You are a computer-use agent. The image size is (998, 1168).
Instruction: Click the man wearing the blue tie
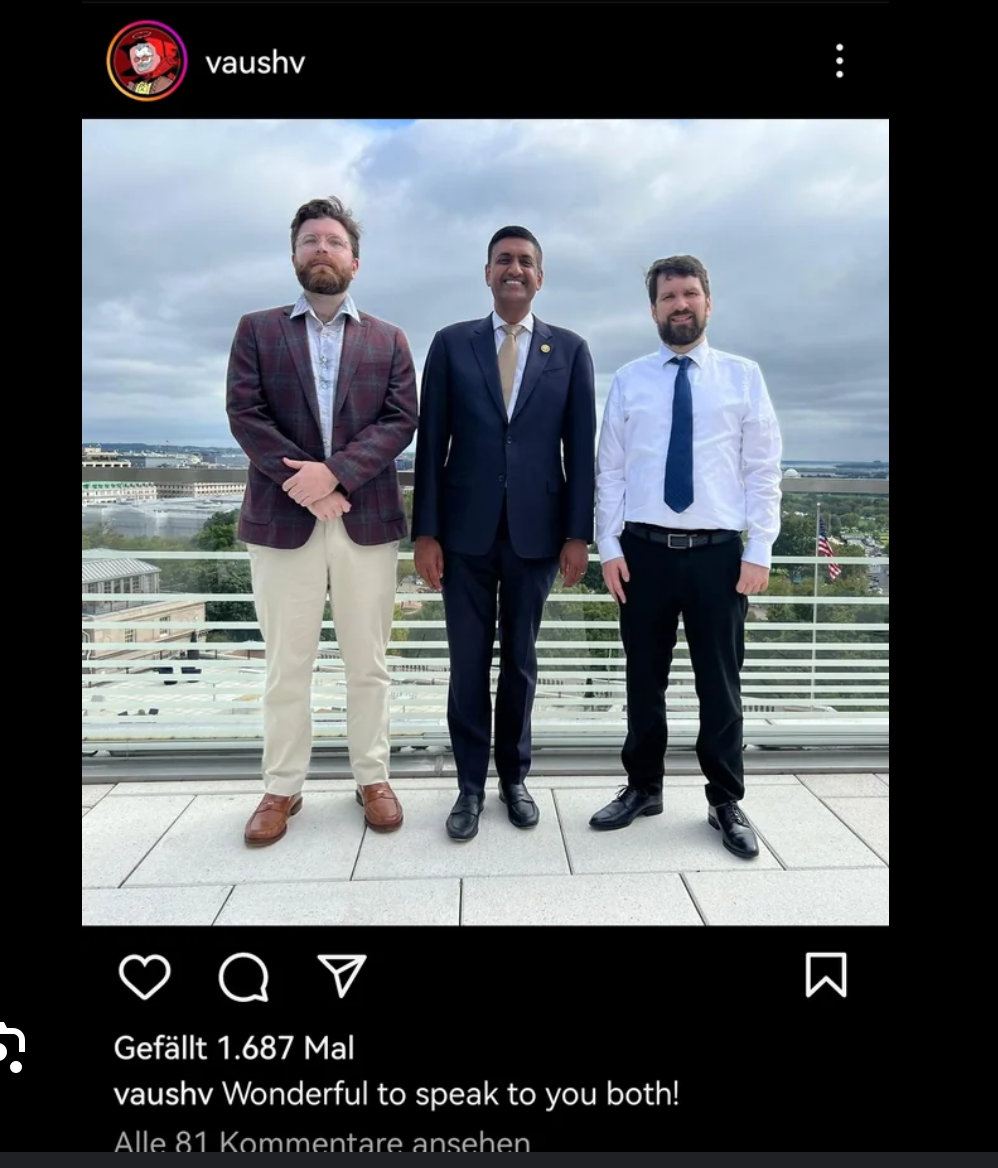[687, 555]
